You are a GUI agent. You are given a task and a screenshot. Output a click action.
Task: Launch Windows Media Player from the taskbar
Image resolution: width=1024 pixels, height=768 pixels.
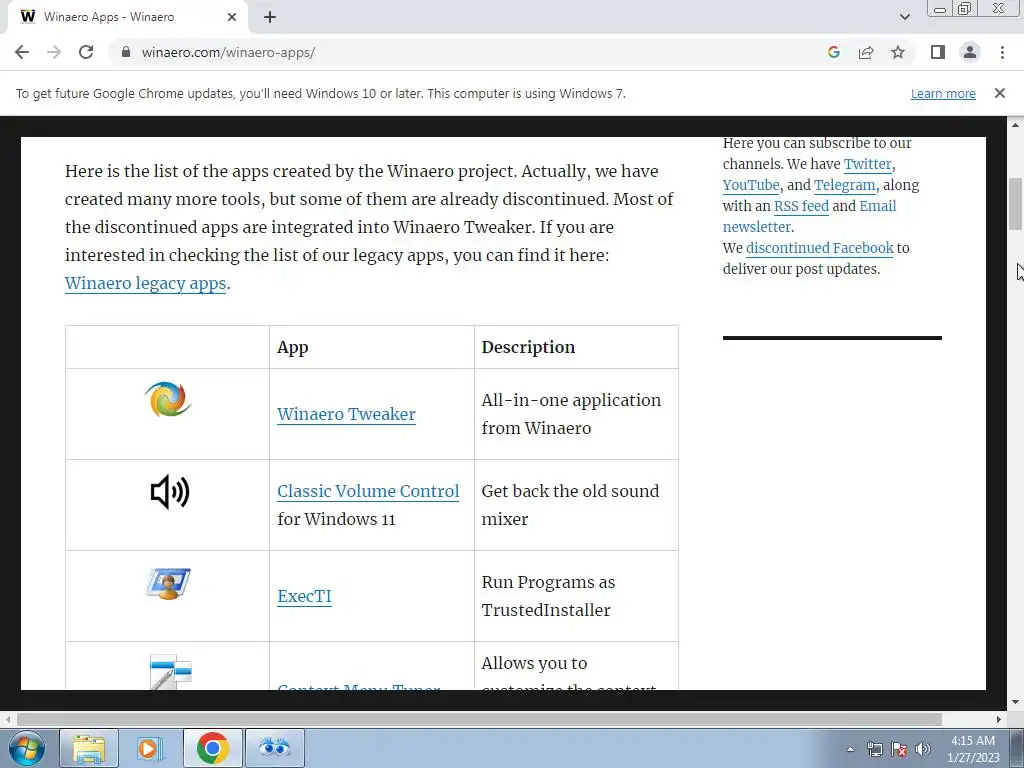click(150, 748)
